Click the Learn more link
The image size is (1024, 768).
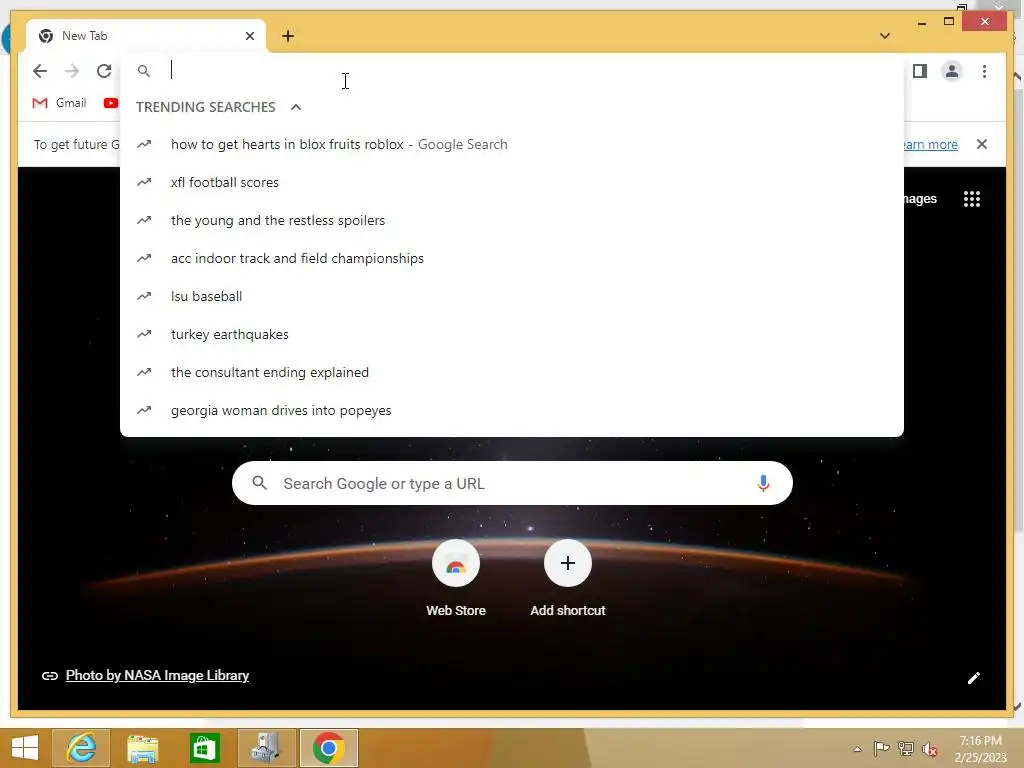click(930, 144)
